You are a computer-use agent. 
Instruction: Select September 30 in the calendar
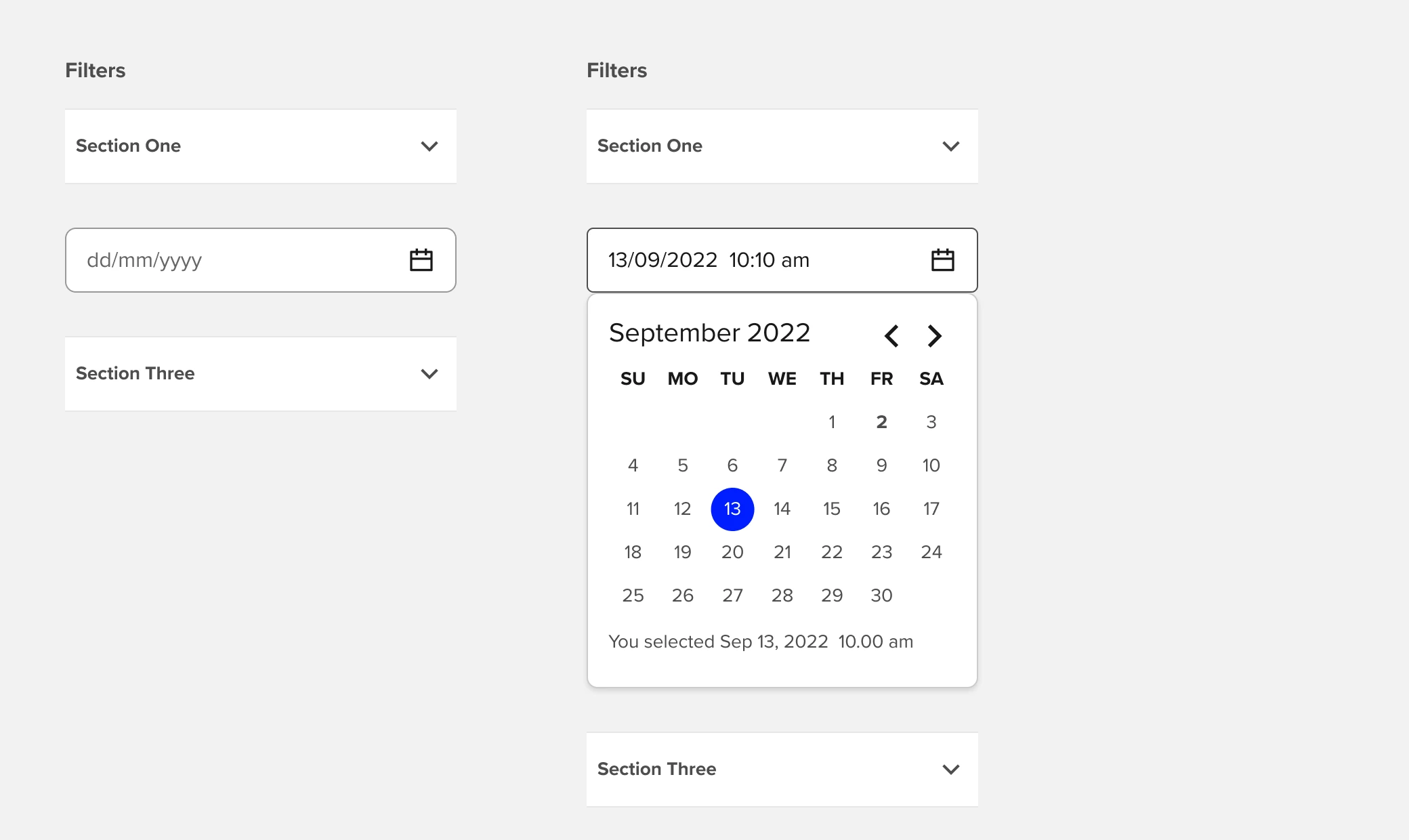coord(881,595)
